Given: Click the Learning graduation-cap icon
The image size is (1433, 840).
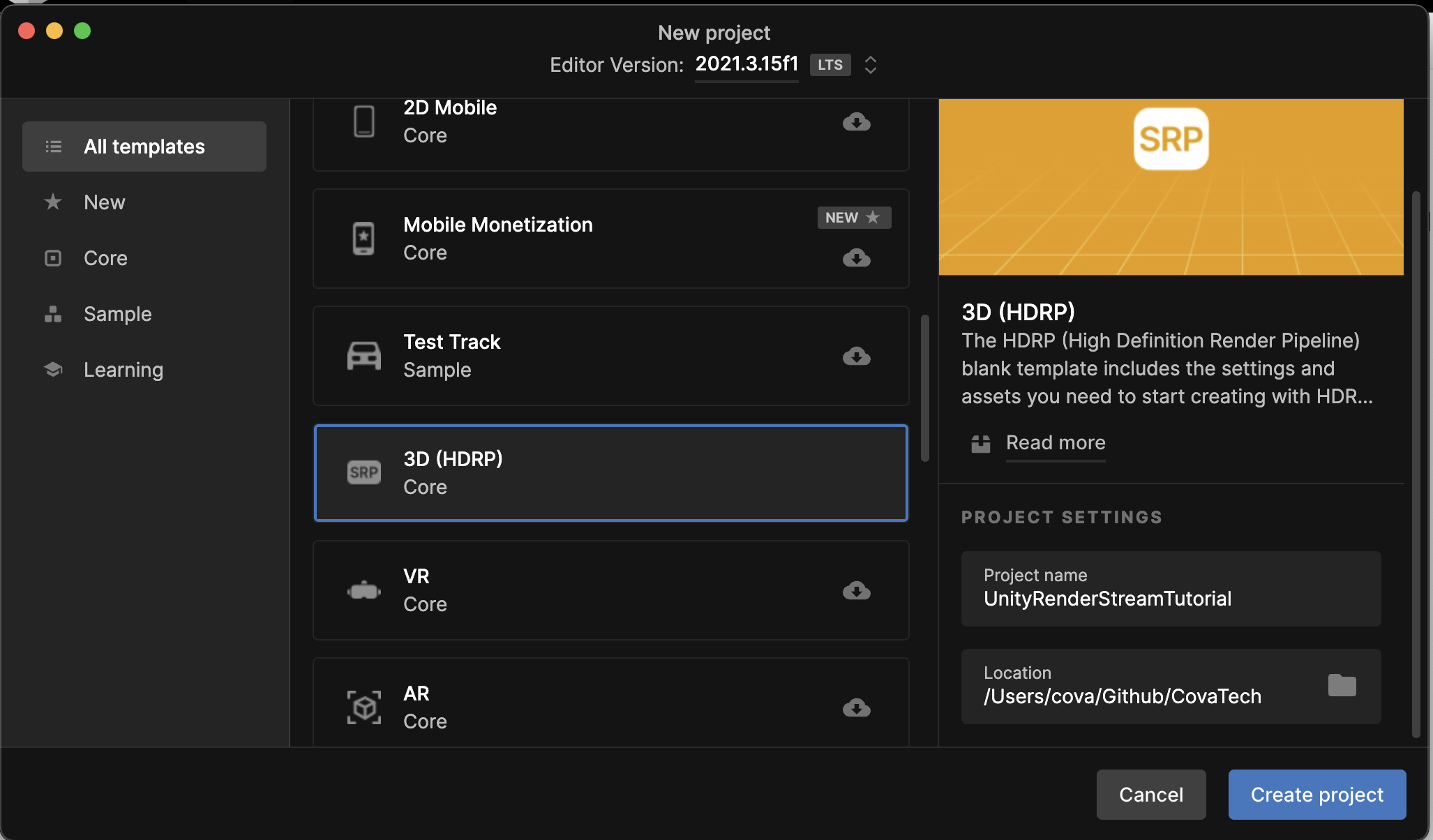Looking at the screenshot, I should [53, 369].
